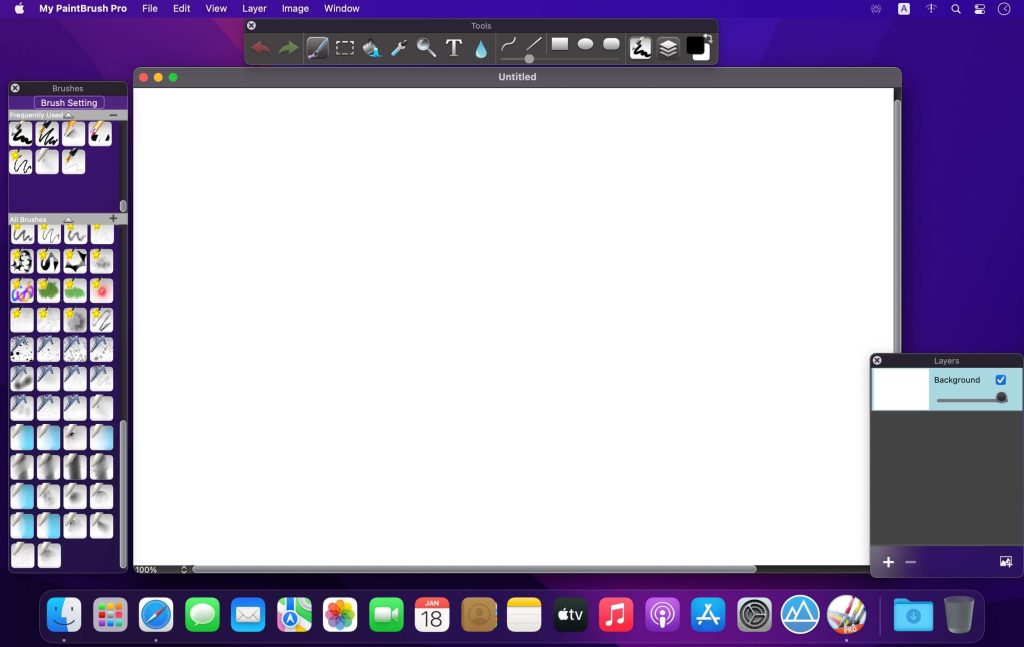
Task: Select the Text tool
Action: (453, 47)
